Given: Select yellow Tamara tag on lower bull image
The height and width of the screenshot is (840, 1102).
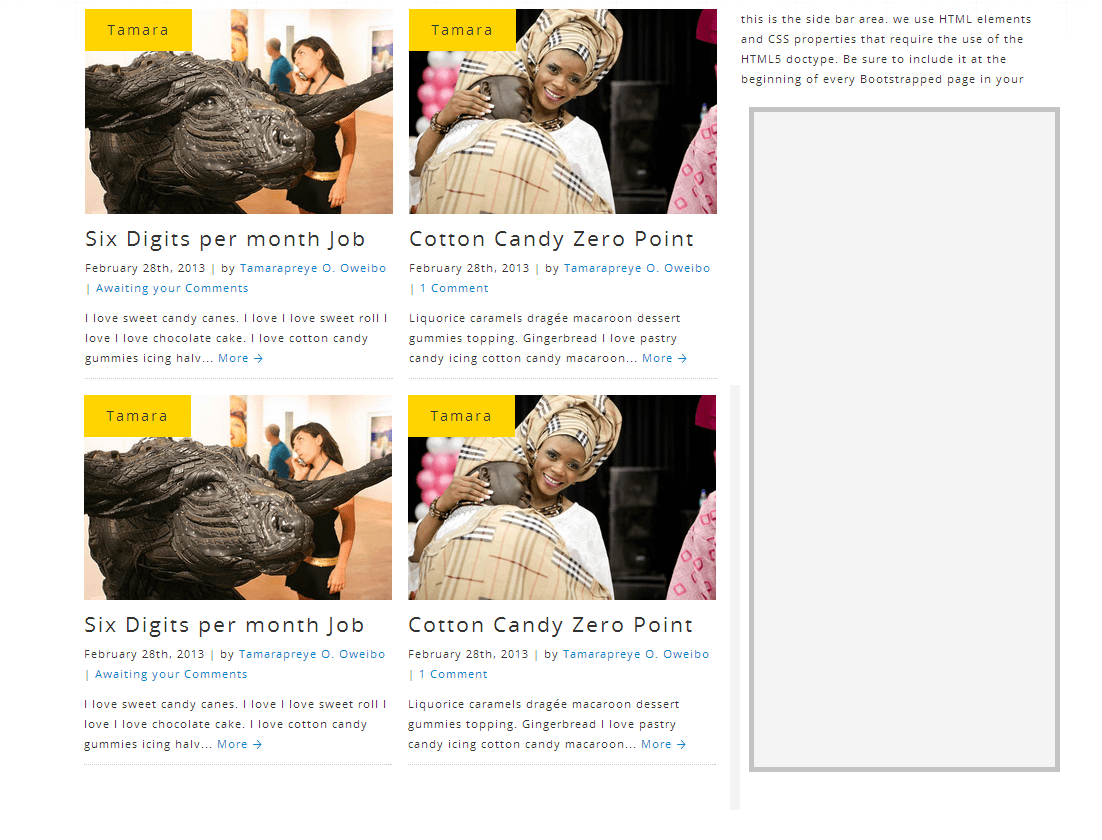Looking at the screenshot, I should point(137,416).
